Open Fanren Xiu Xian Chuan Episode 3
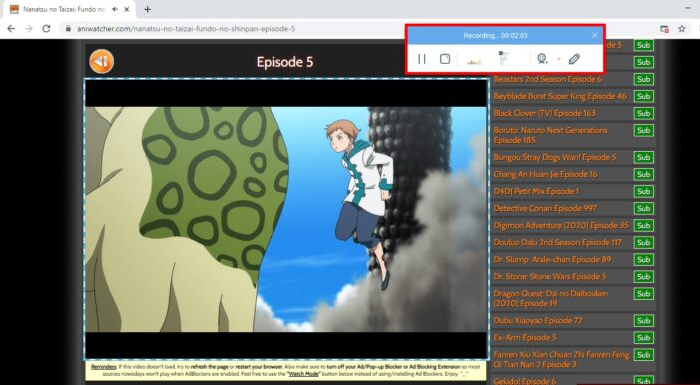 point(561,359)
